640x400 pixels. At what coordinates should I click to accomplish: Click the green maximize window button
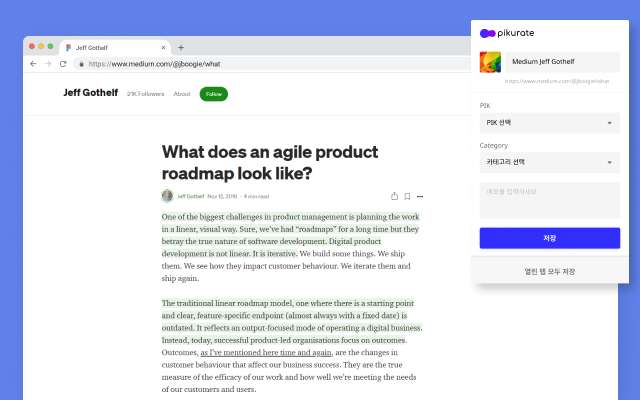(51, 47)
